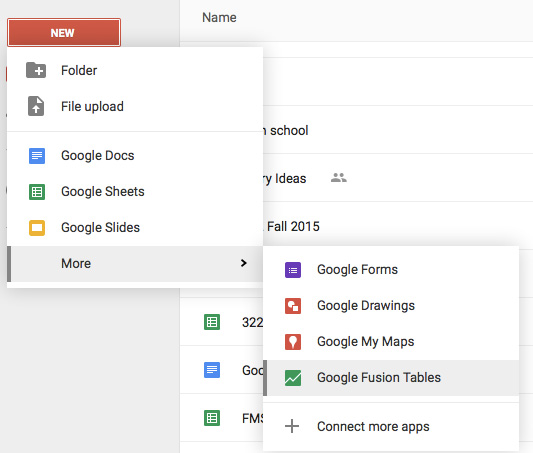
Task: Click the red Google Drawings icon
Action: click(x=293, y=306)
